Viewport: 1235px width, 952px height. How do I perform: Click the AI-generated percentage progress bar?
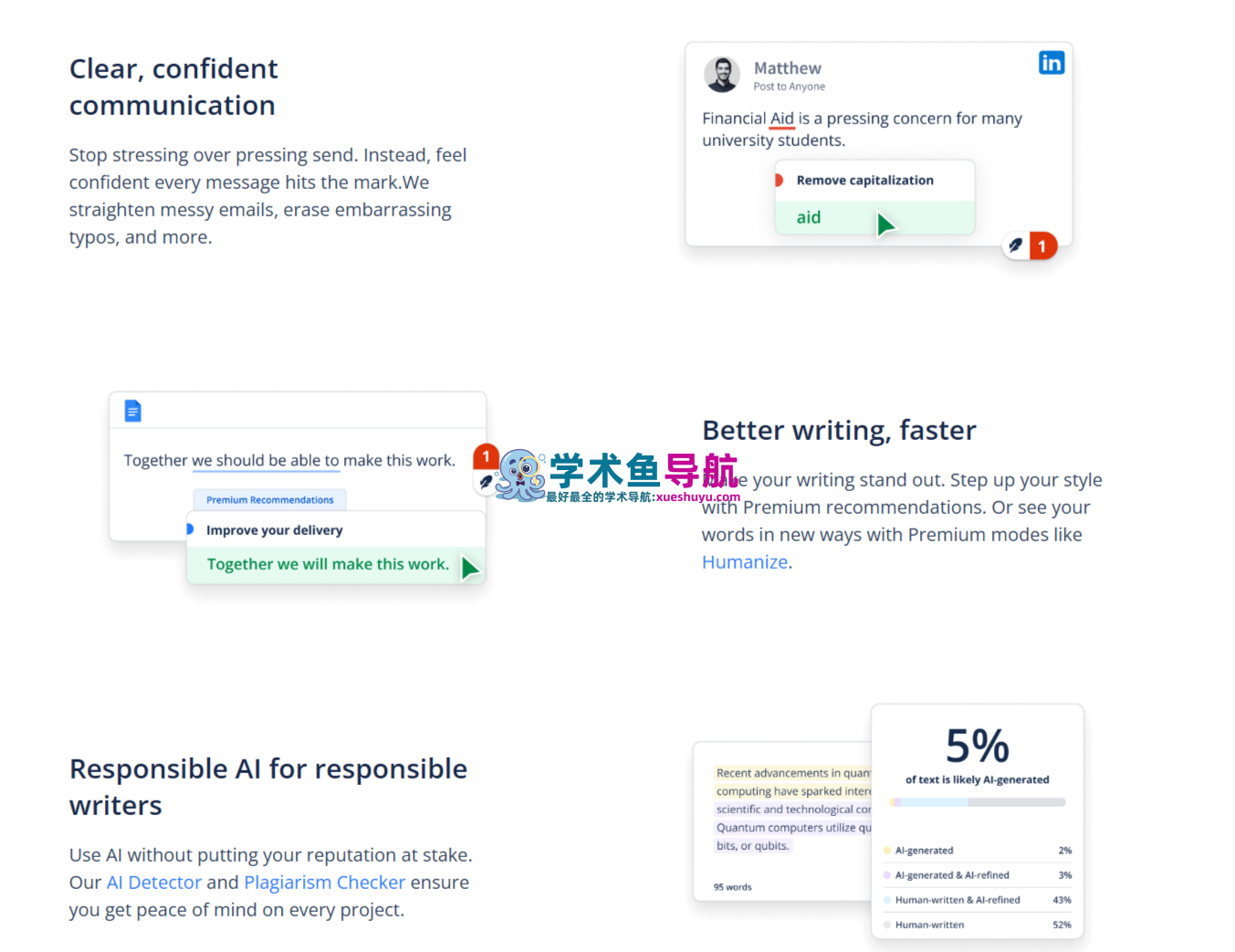click(977, 802)
